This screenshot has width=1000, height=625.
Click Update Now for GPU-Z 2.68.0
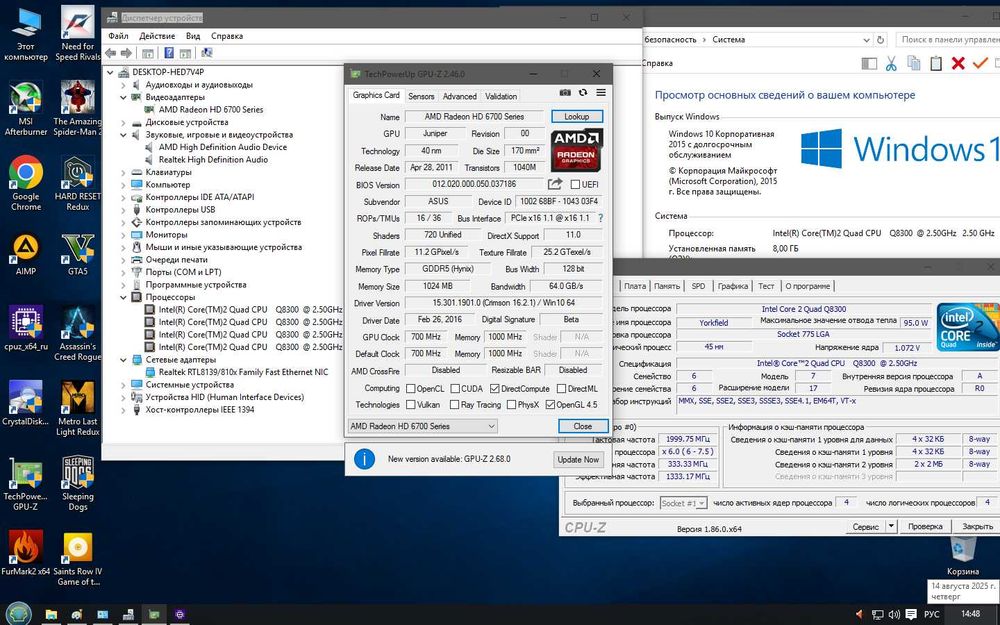(578, 459)
